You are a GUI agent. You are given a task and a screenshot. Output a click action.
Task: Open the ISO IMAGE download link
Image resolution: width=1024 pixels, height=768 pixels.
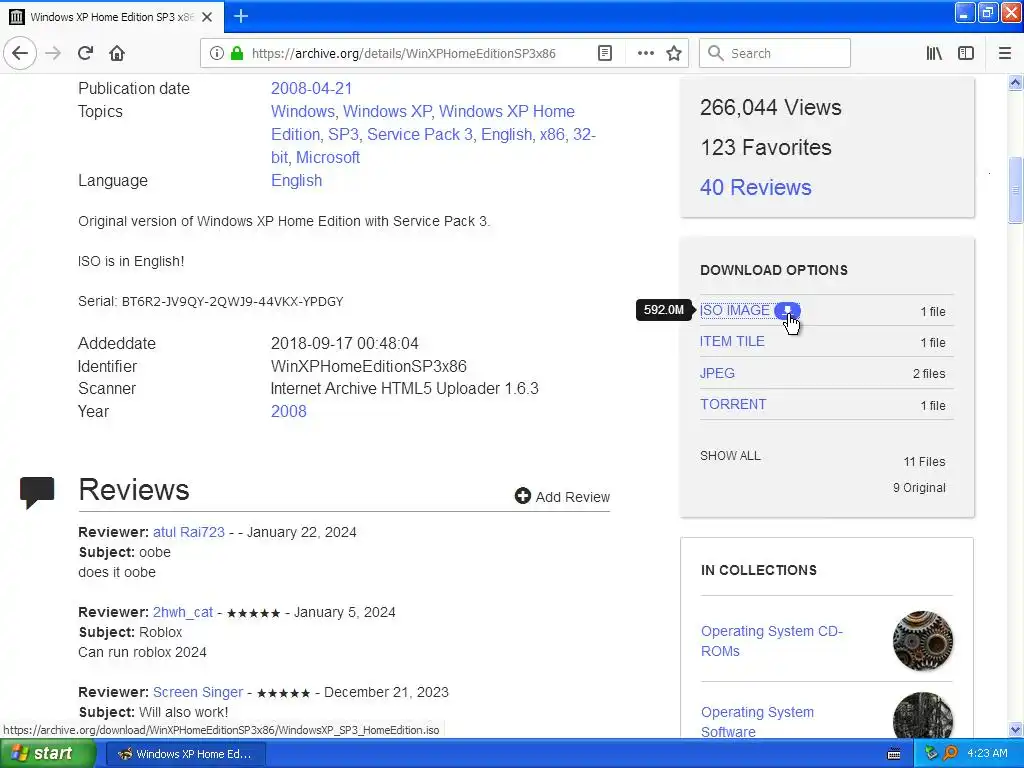[735, 311]
